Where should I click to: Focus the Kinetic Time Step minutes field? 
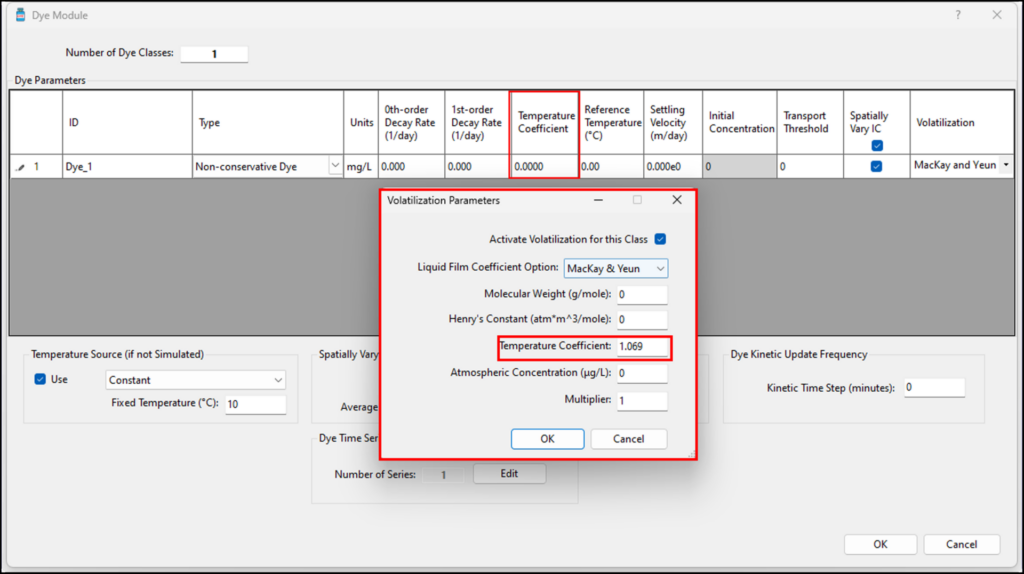(934, 388)
